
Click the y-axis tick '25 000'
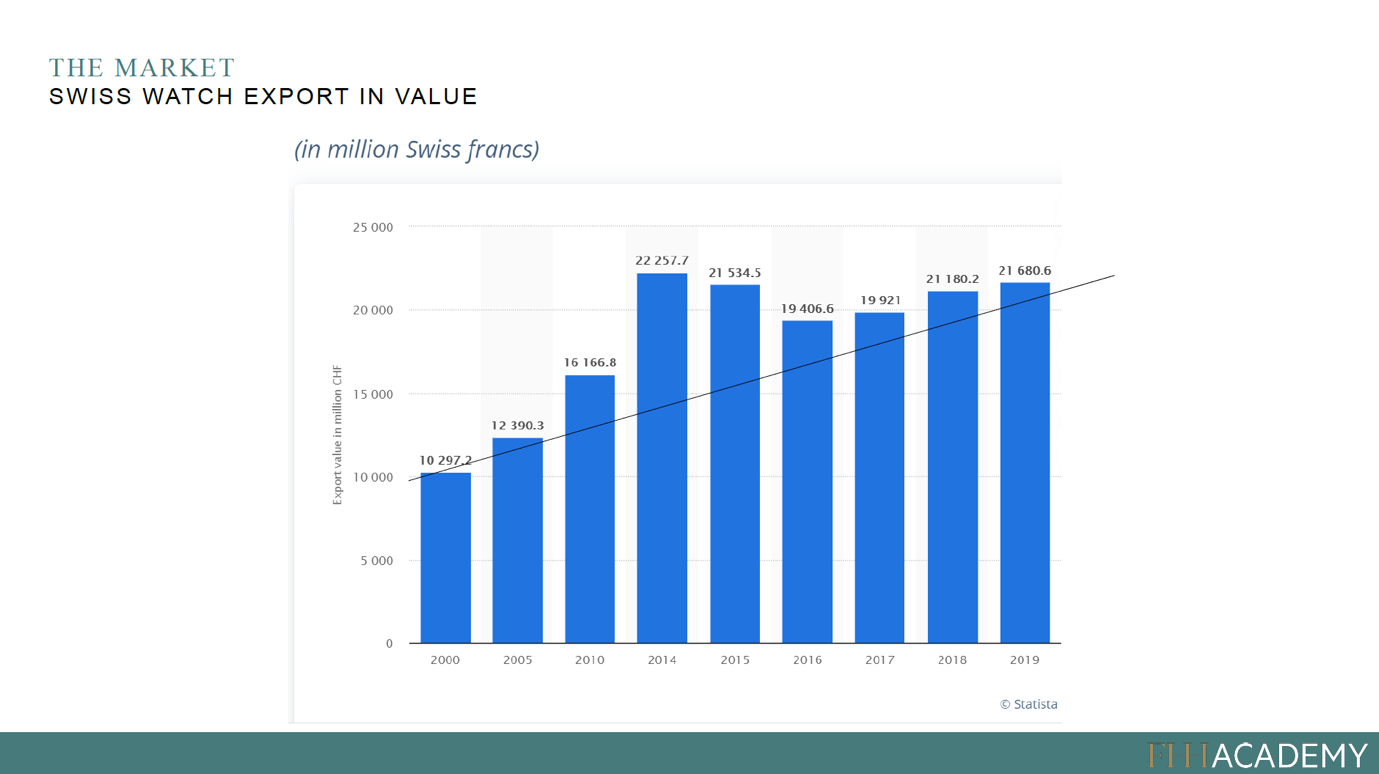[x=373, y=228]
